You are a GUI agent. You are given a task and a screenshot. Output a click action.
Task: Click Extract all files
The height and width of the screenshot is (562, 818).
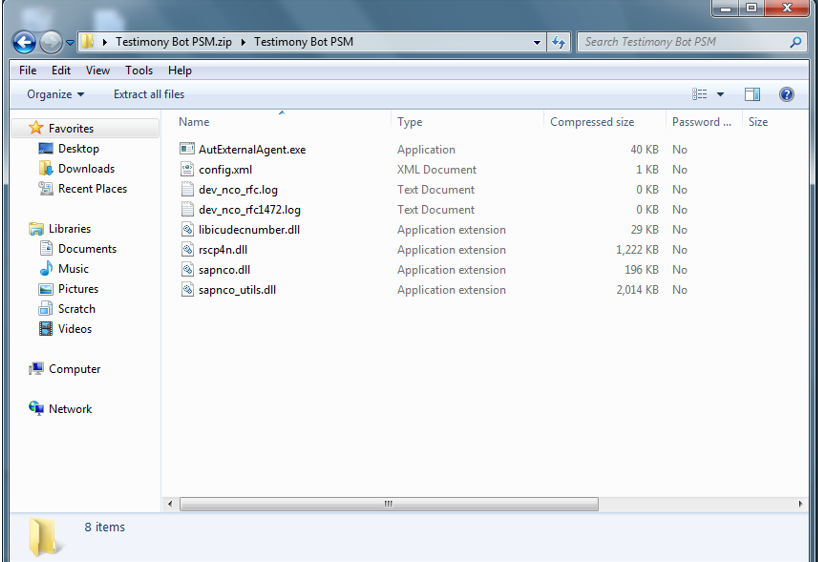coord(149,94)
